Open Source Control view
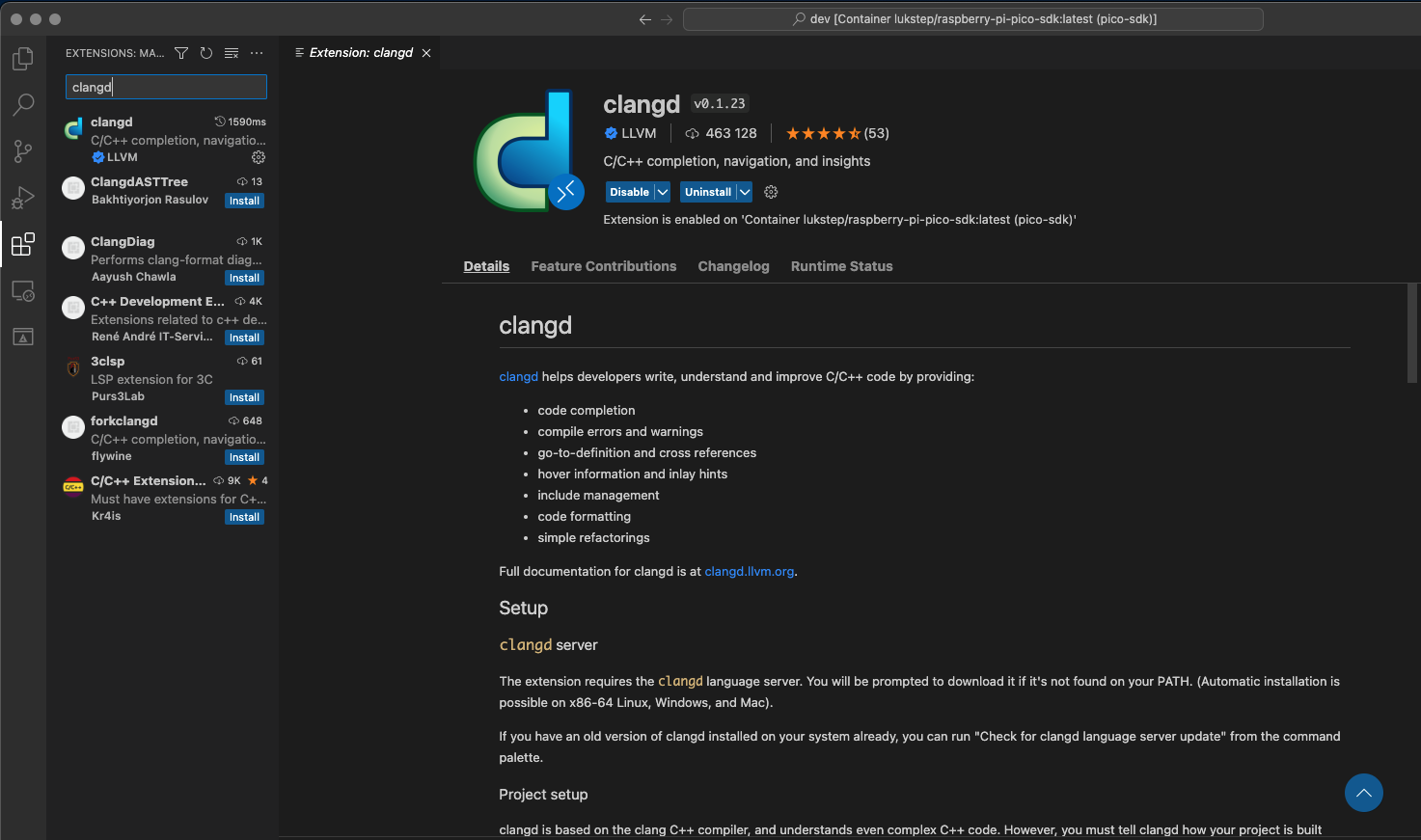 [22, 150]
